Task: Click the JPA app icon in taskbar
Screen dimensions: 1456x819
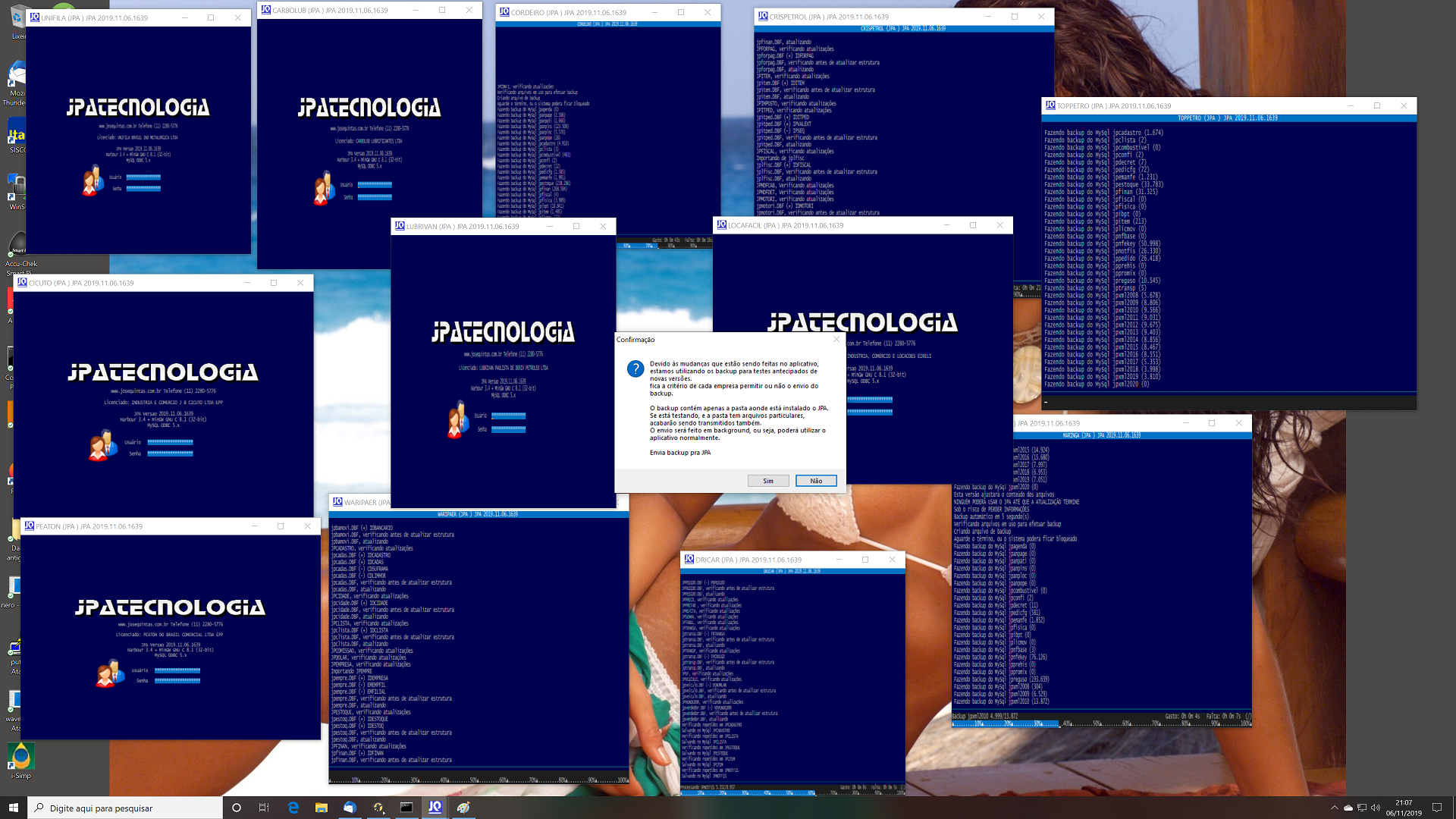Action: click(435, 808)
